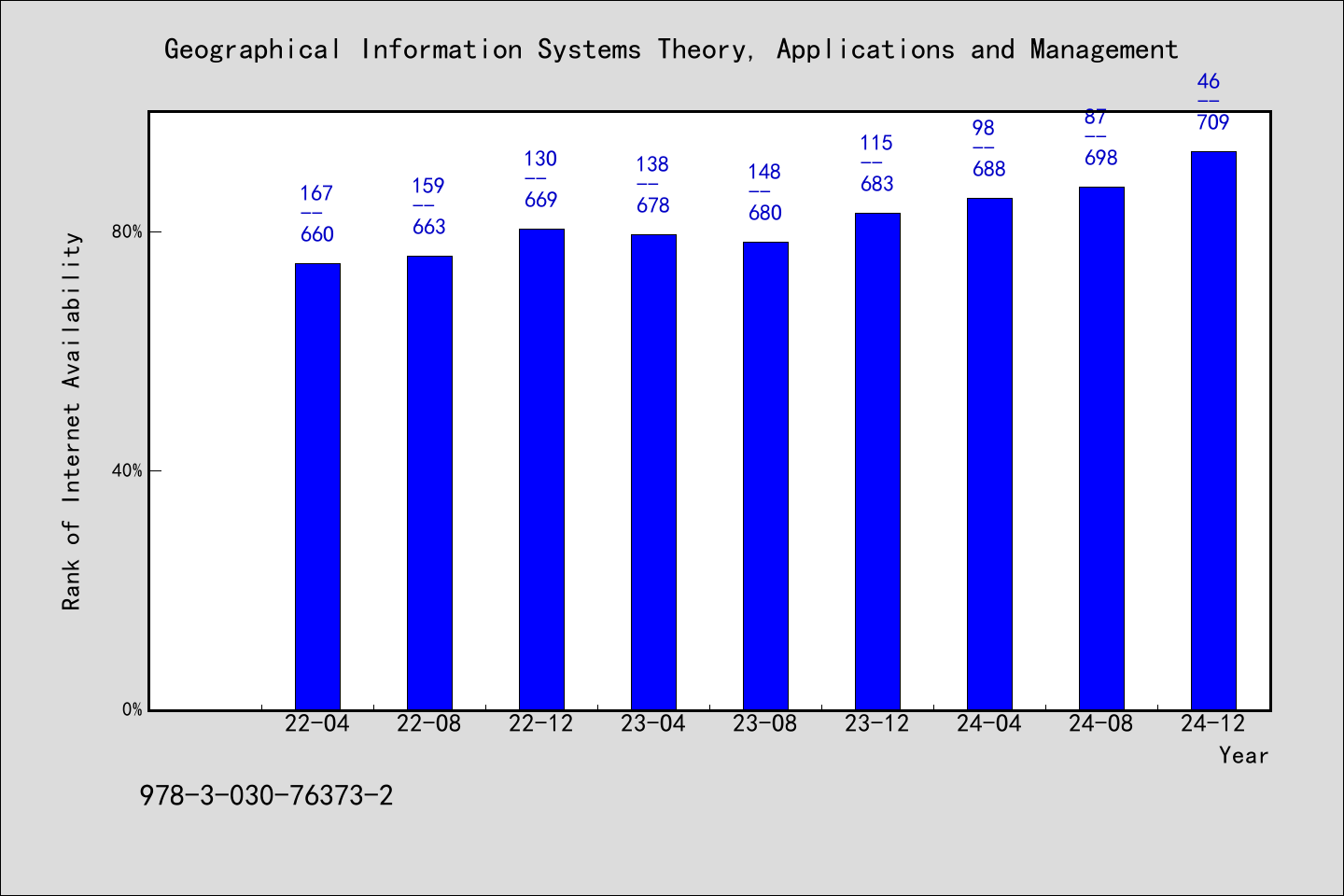Screen dimensions: 1344x896
Task: Click the total value 698 above 24-08
Action: click(1101, 158)
